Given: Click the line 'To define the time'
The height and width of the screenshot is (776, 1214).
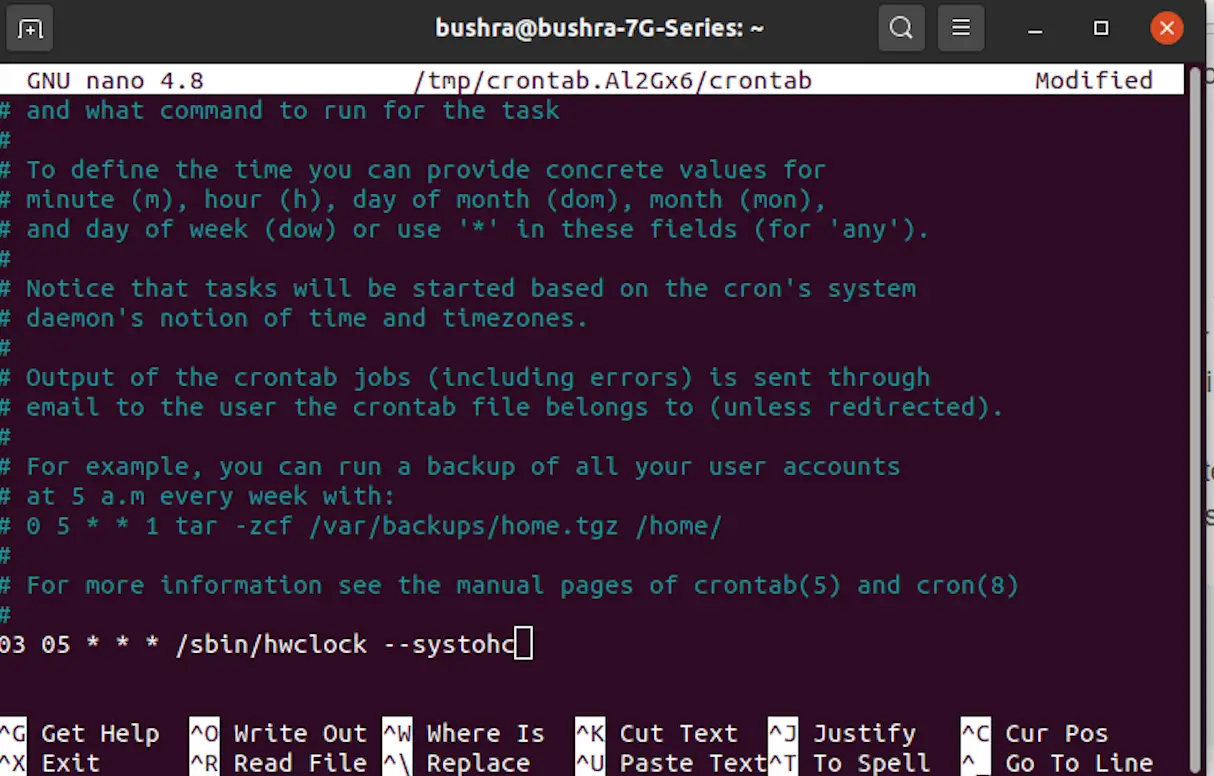Looking at the screenshot, I should (413, 170).
